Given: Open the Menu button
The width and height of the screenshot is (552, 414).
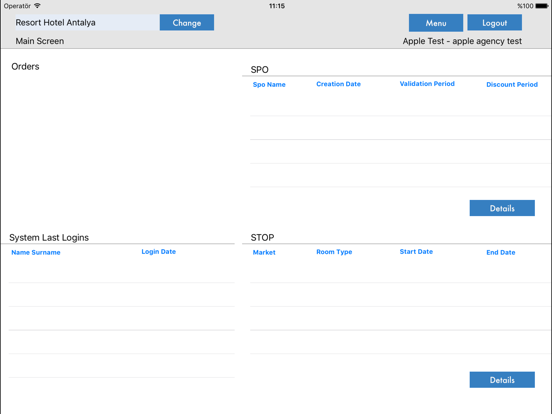Looking at the screenshot, I should 436,23.
